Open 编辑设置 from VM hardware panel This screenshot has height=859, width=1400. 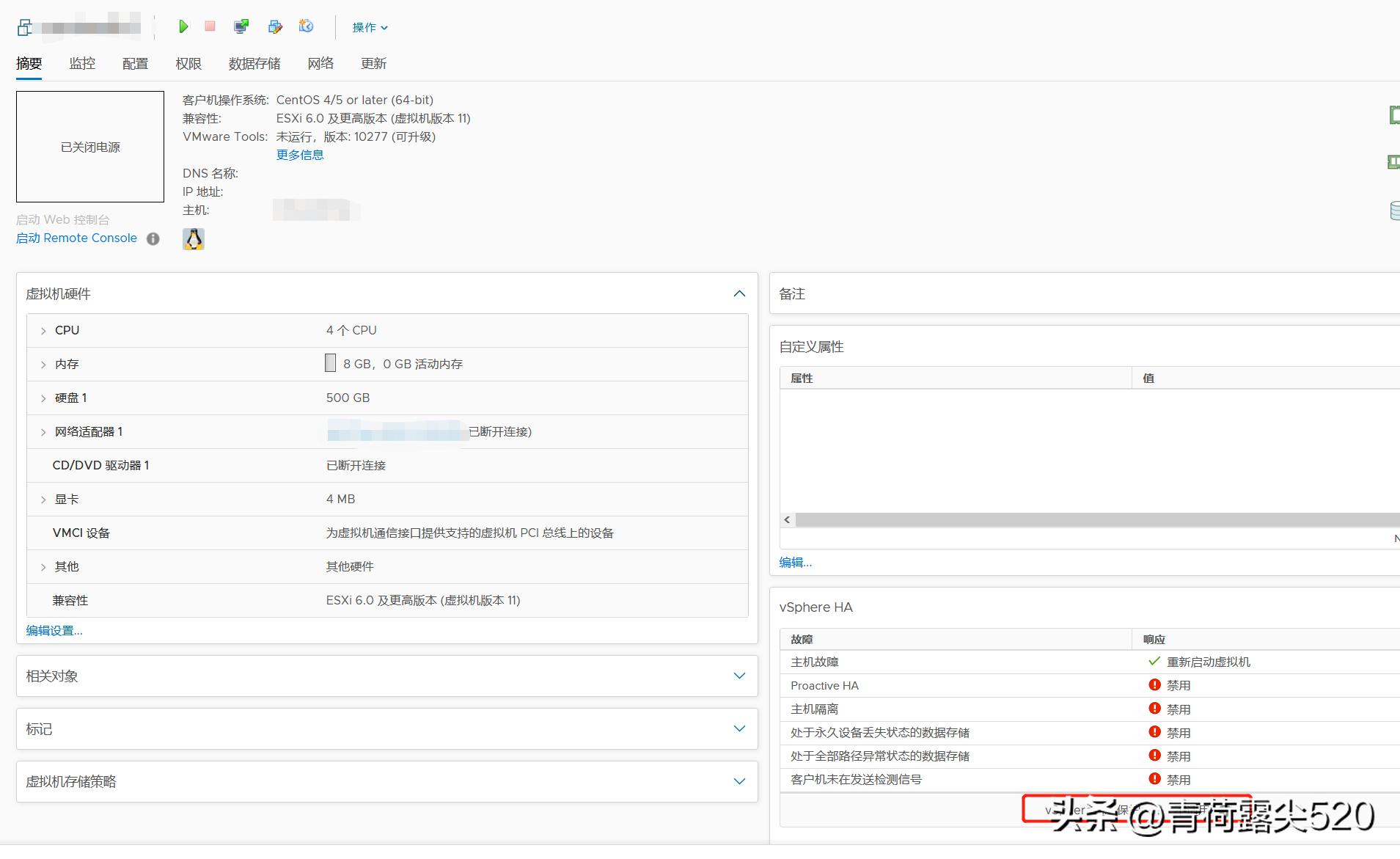pyautogui.click(x=54, y=630)
